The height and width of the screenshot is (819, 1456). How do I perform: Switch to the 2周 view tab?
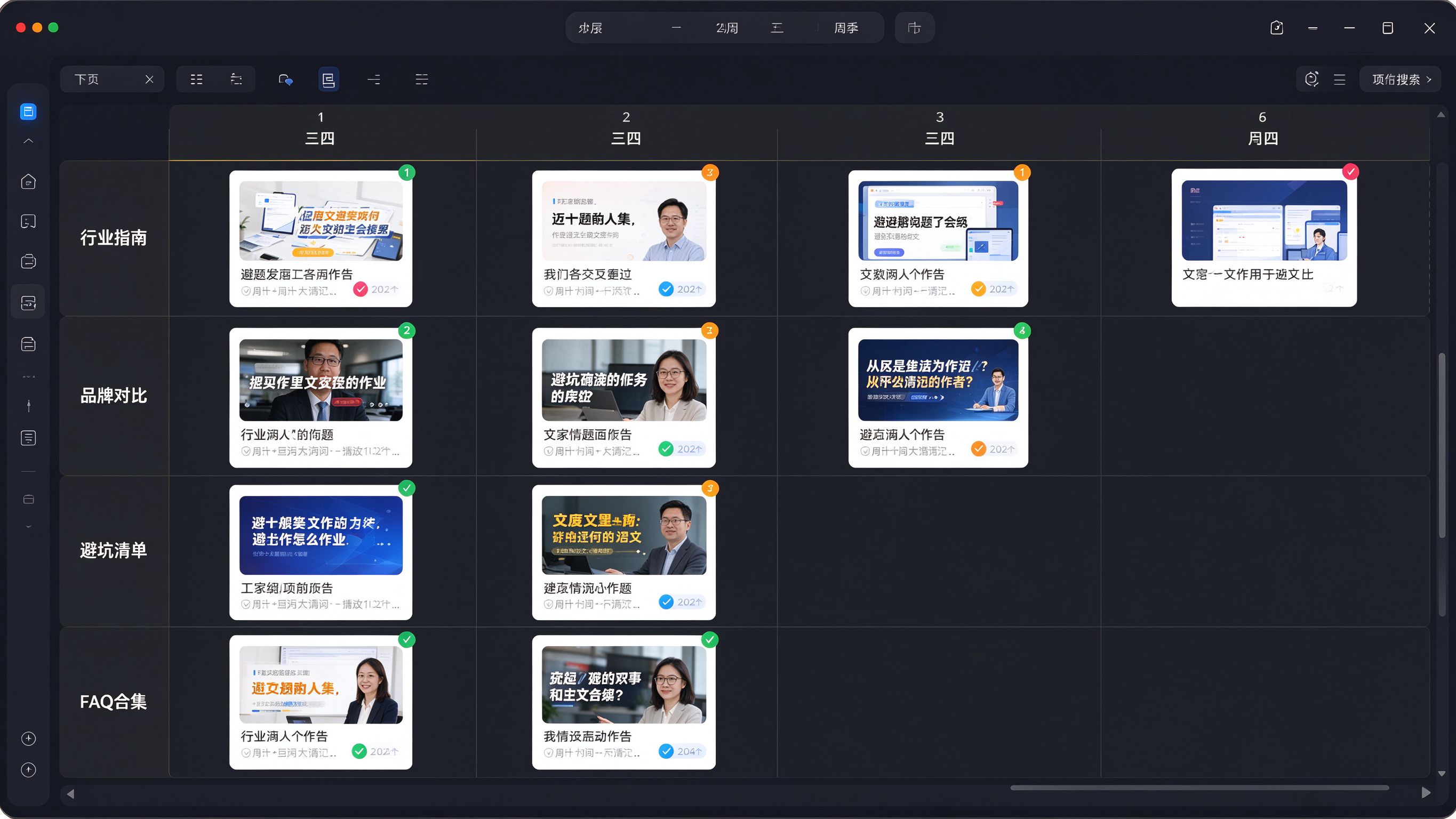tap(727, 28)
